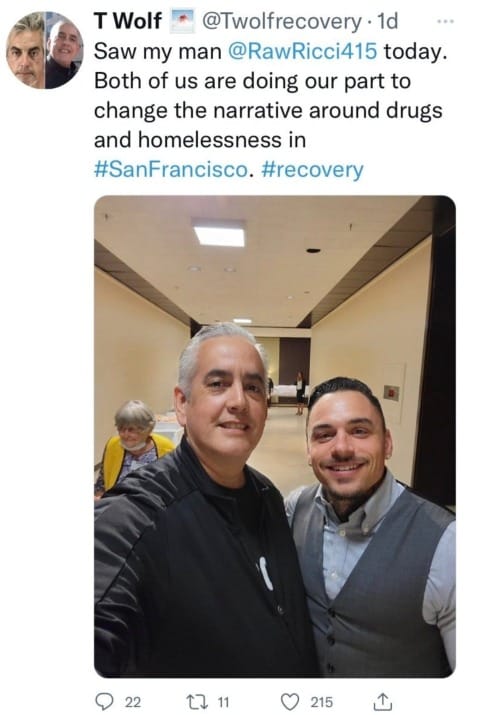Click the 1d timestamp
The image size is (480, 715).
[388, 21]
